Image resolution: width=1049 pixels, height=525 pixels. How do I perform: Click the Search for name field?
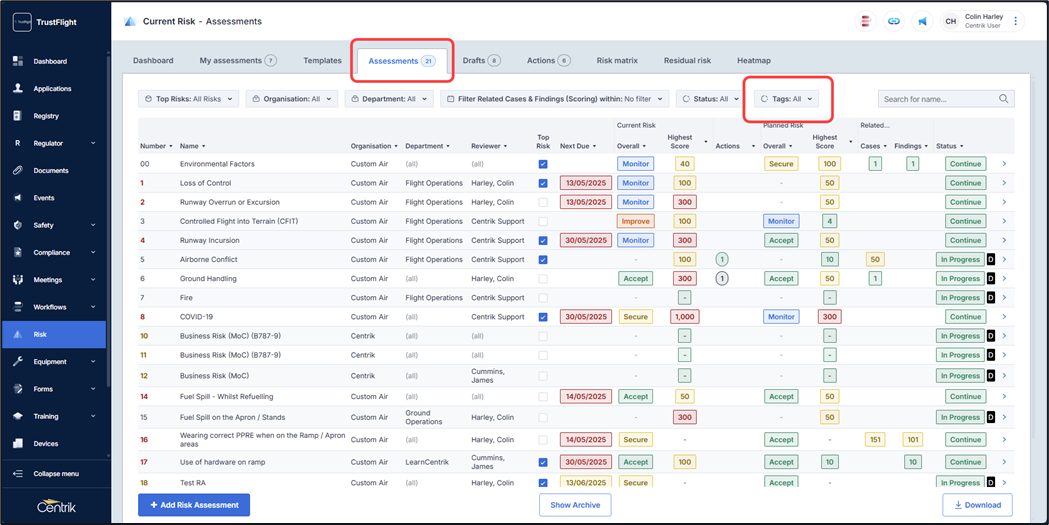tap(938, 99)
